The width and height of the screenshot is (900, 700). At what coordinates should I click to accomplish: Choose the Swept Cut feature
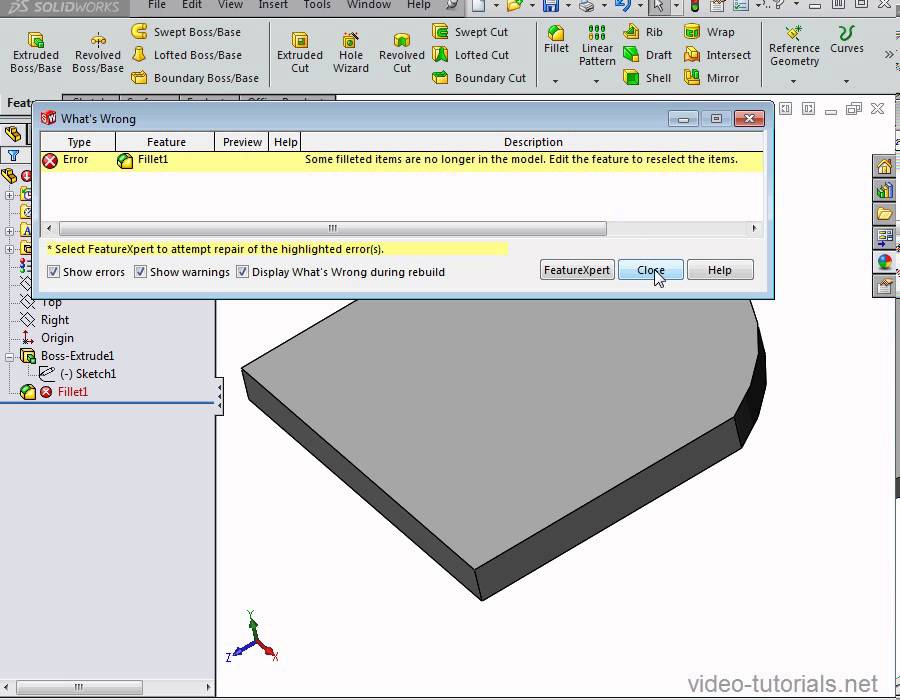click(470, 32)
